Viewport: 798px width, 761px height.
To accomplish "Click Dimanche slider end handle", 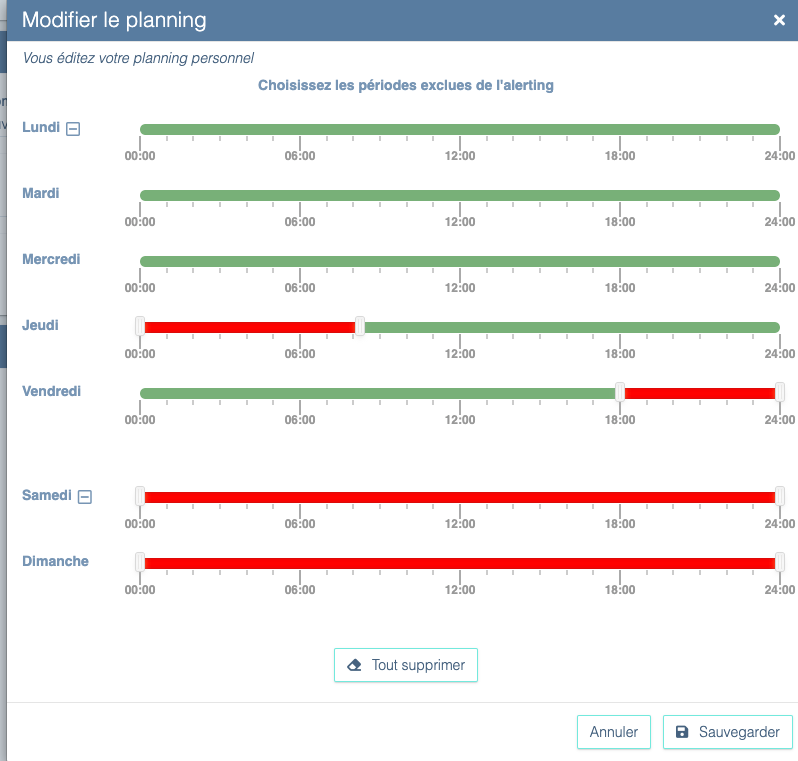I will 780,562.
